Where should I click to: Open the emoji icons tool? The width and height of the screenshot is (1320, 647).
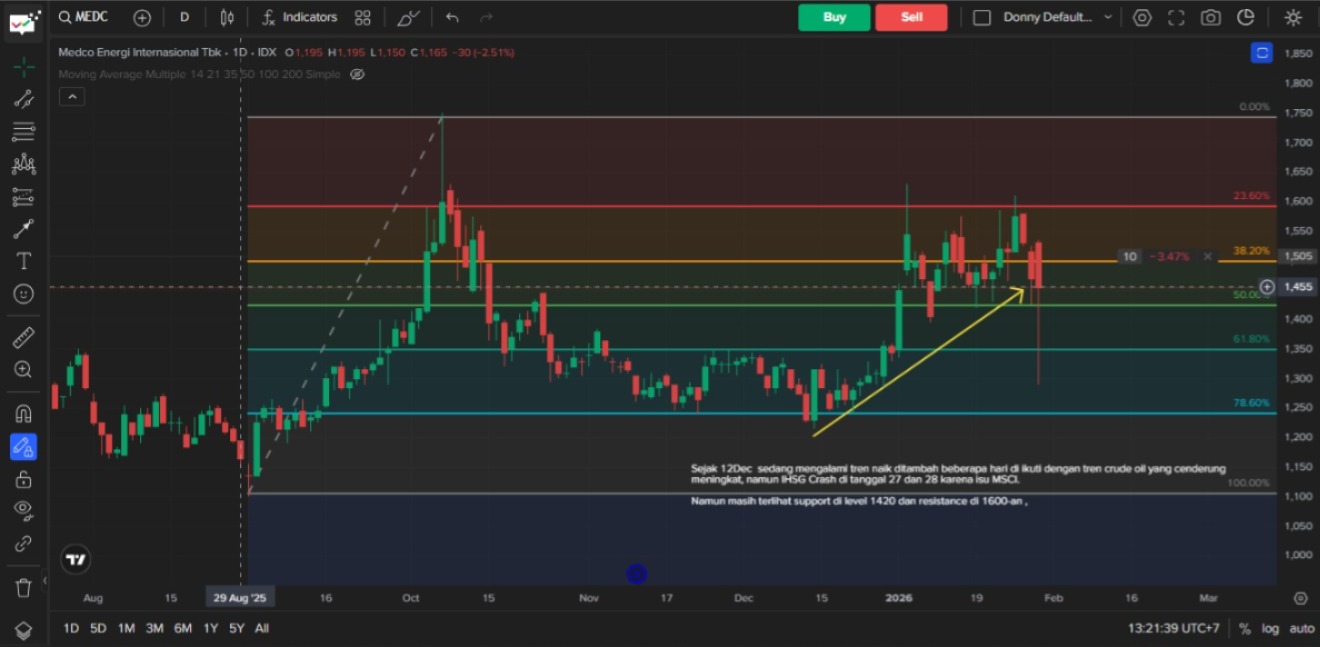click(24, 294)
